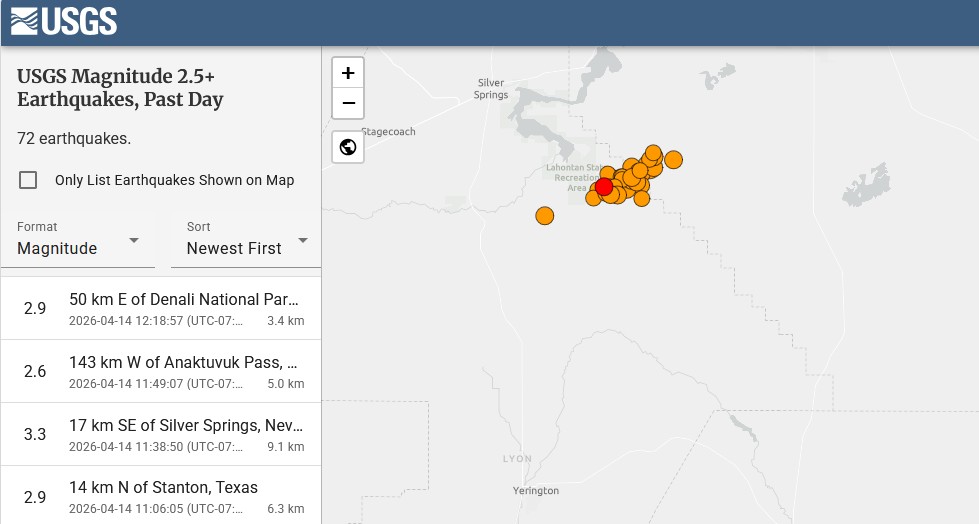Open the Format dropdown showing Magnitude
The height and width of the screenshot is (524, 979).
tap(78, 240)
